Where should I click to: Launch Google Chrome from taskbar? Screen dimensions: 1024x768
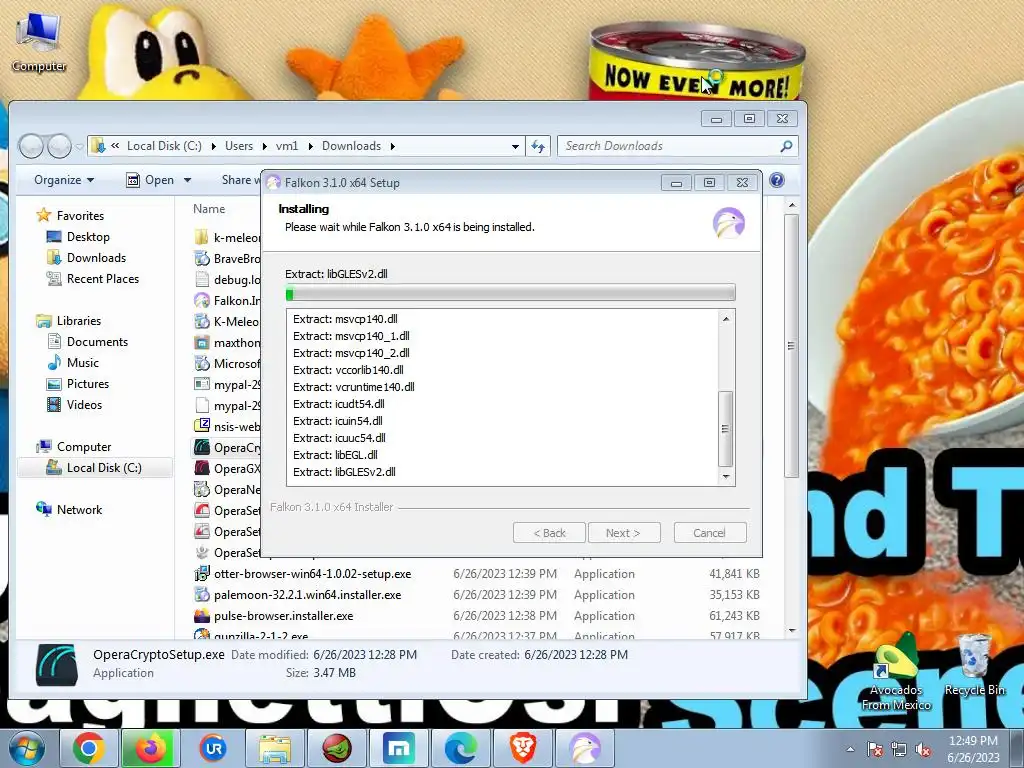pyautogui.click(x=89, y=748)
